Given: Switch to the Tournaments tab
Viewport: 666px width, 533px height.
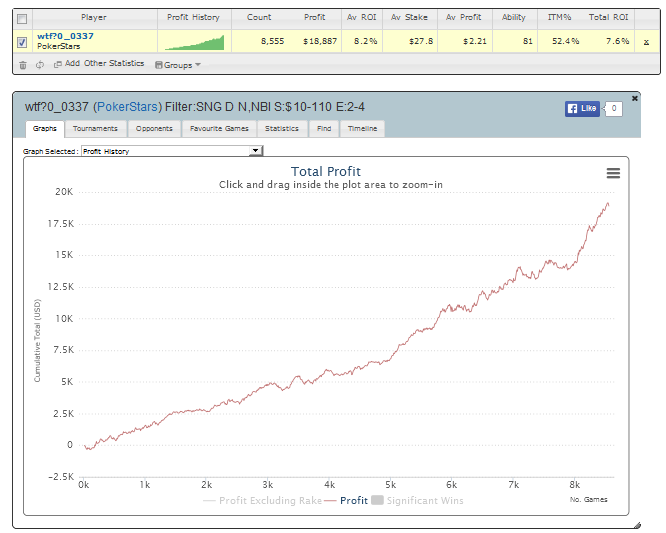Looking at the screenshot, I should (x=95, y=129).
